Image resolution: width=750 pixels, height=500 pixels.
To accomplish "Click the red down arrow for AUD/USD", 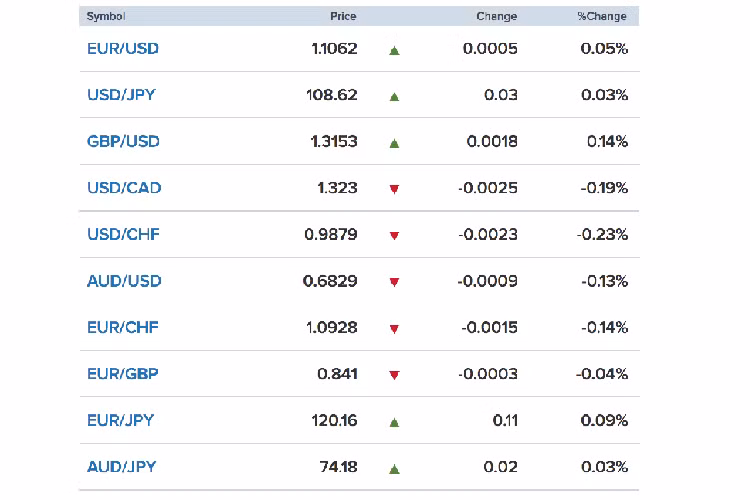I will click(394, 282).
